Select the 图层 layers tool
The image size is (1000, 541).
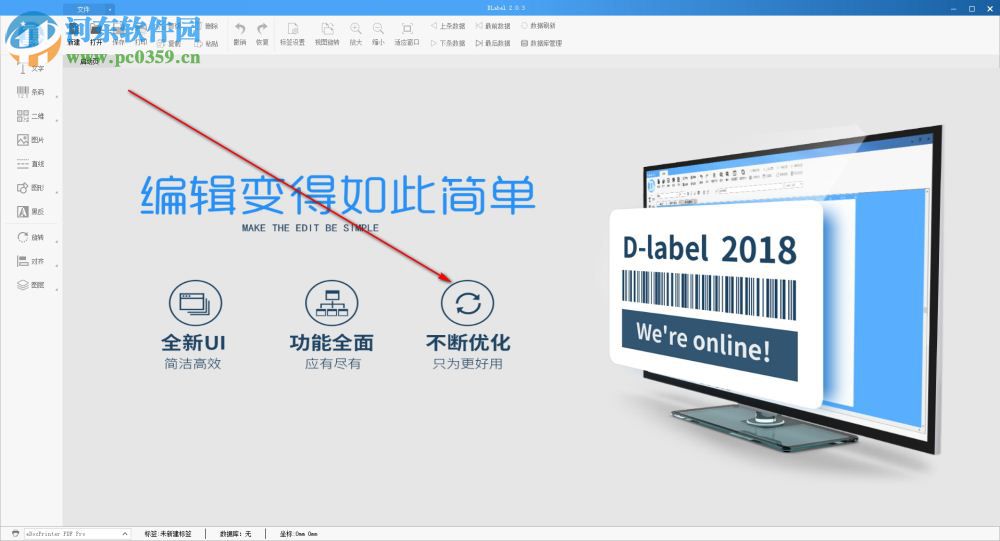(31, 285)
